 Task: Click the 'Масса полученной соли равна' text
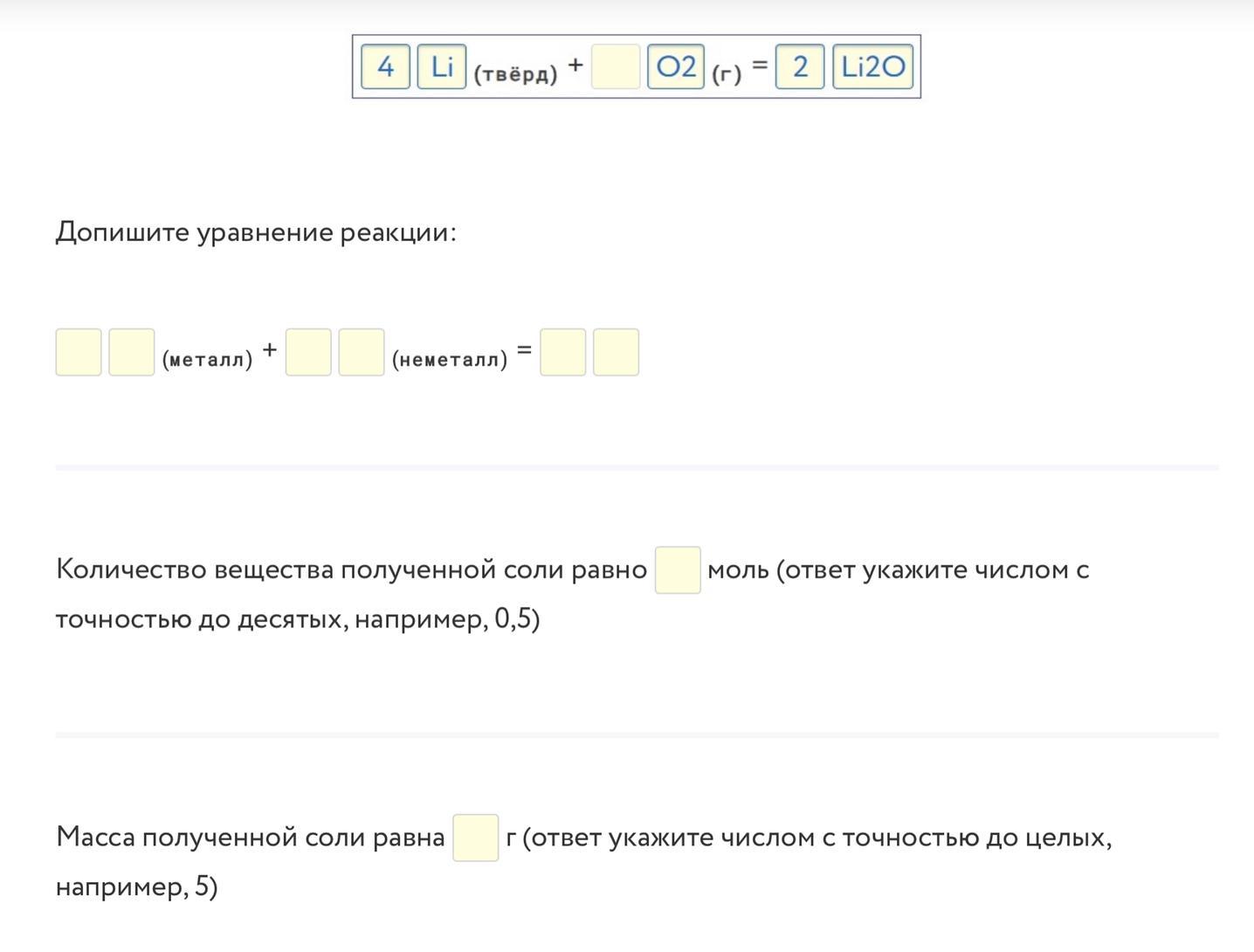pyautogui.click(x=250, y=838)
